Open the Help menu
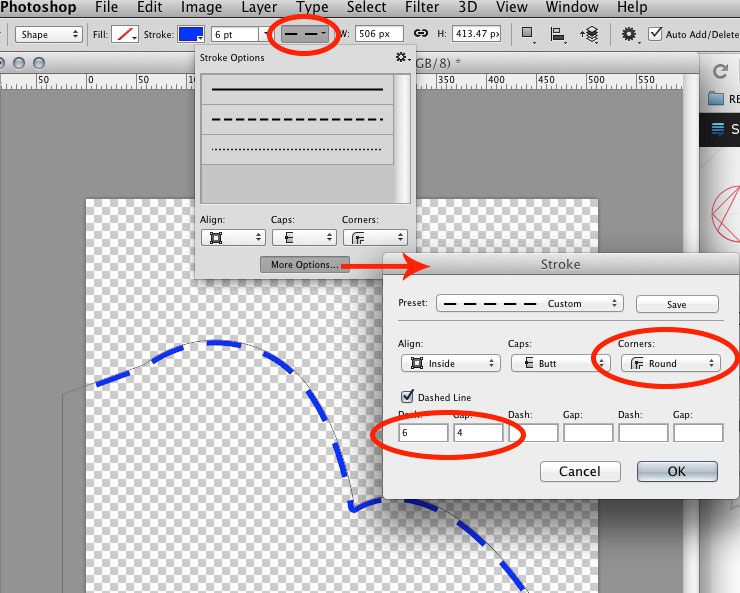 [x=632, y=7]
